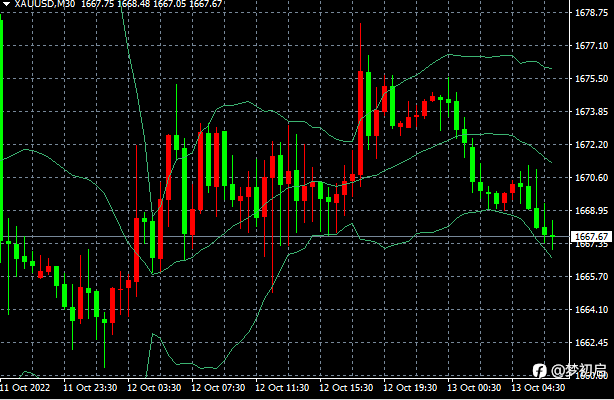Click price scale value 1677.10
The image size is (614, 400).
(591, 46)
